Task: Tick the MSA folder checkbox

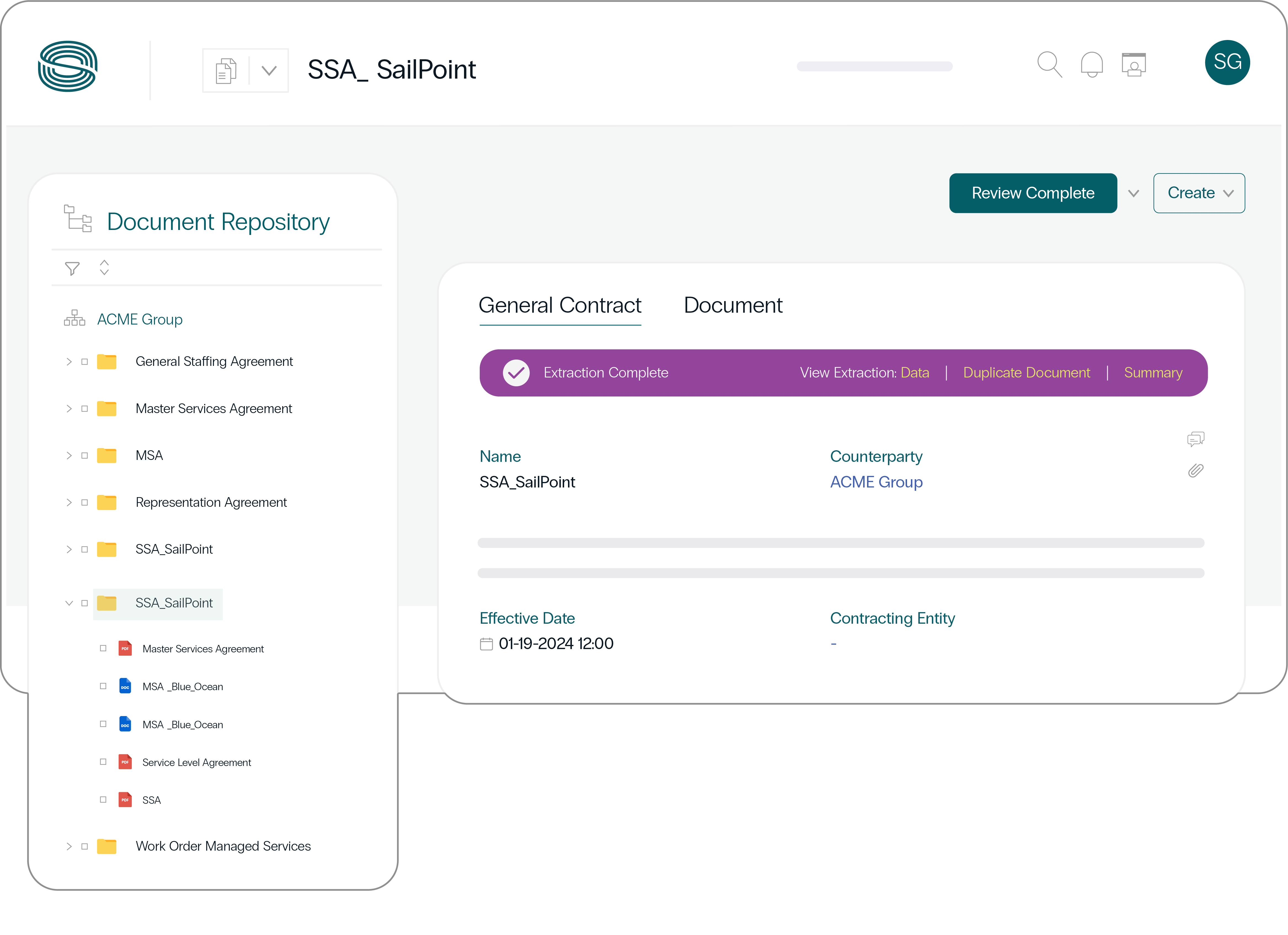Action: tap(85, 455)
